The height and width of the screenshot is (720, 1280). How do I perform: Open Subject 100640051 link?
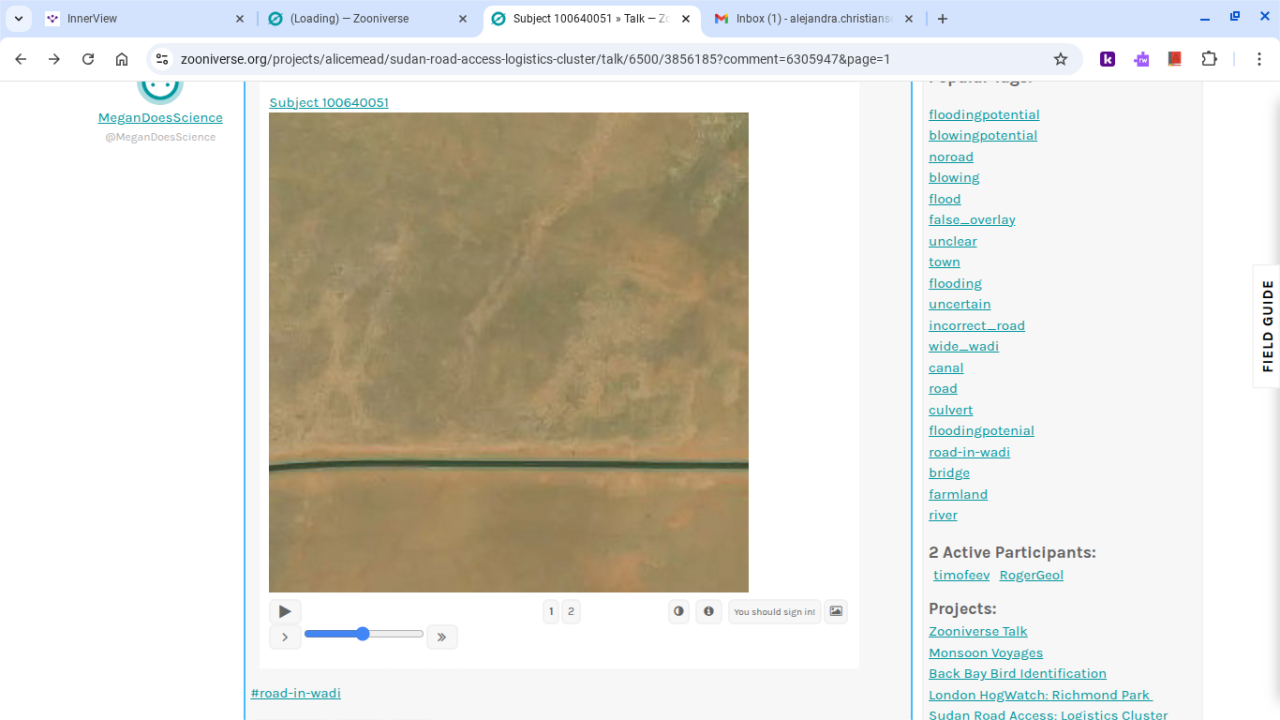(329, 102)
